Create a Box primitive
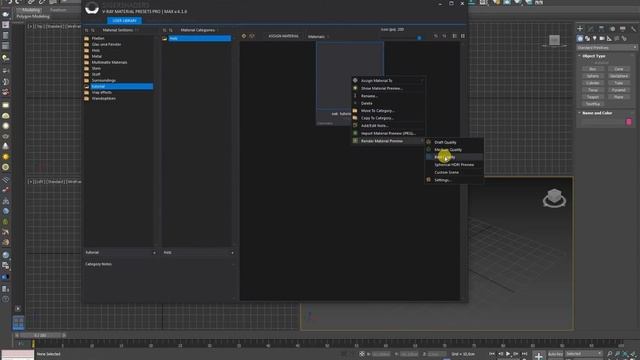This screenshot has height=360, width=640. [x=593, y=69]
